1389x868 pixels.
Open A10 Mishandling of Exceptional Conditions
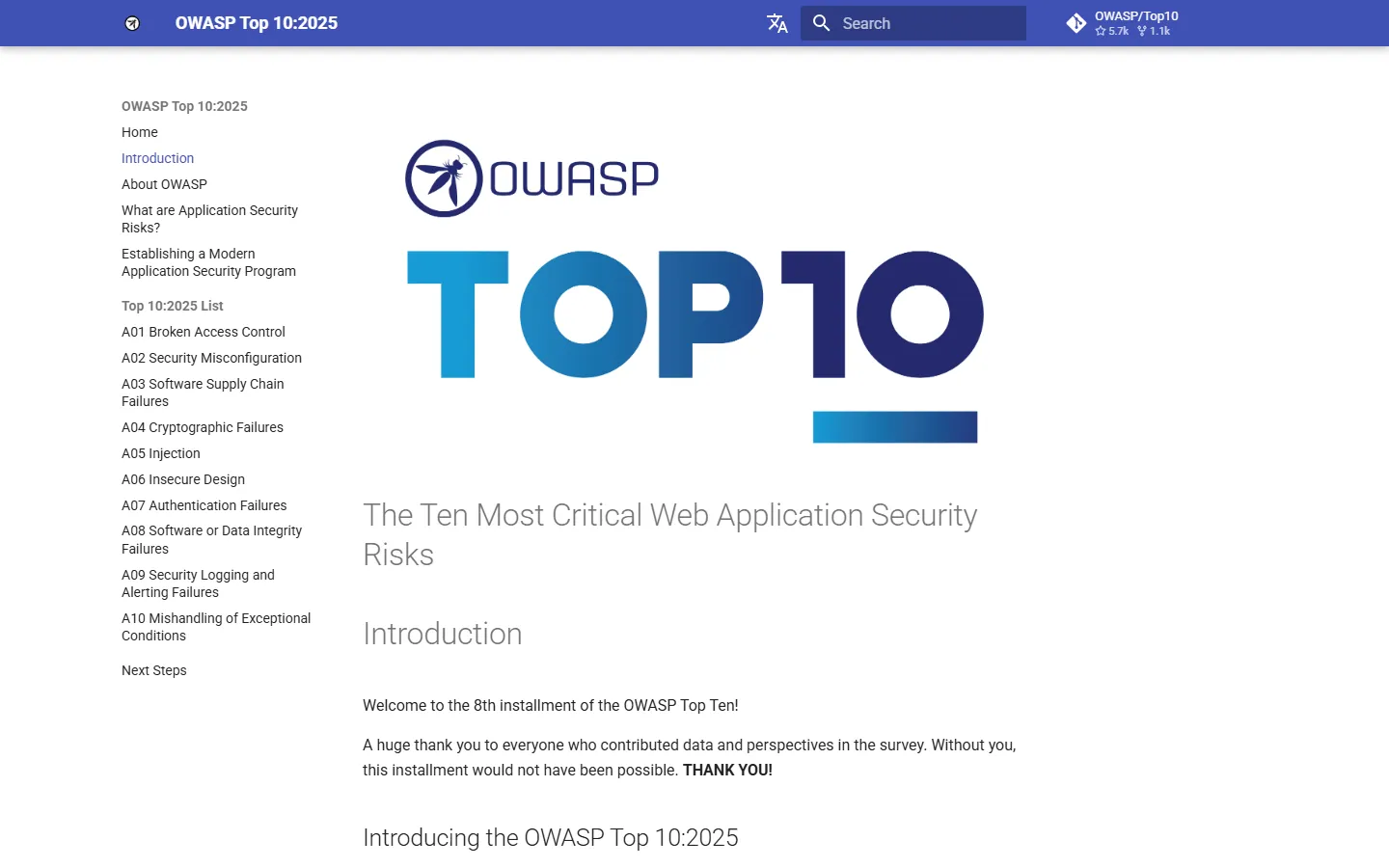click(x=216, y=627)
